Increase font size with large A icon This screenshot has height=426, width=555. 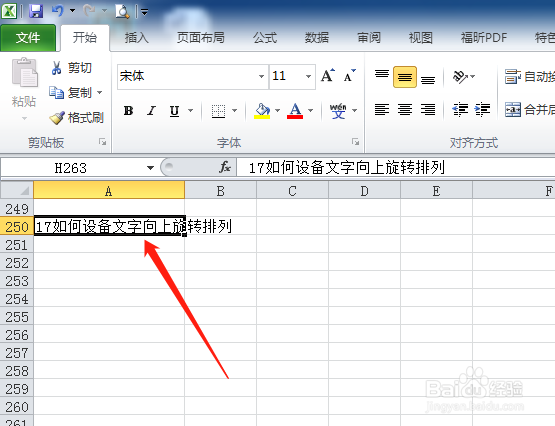pos(328,75)
